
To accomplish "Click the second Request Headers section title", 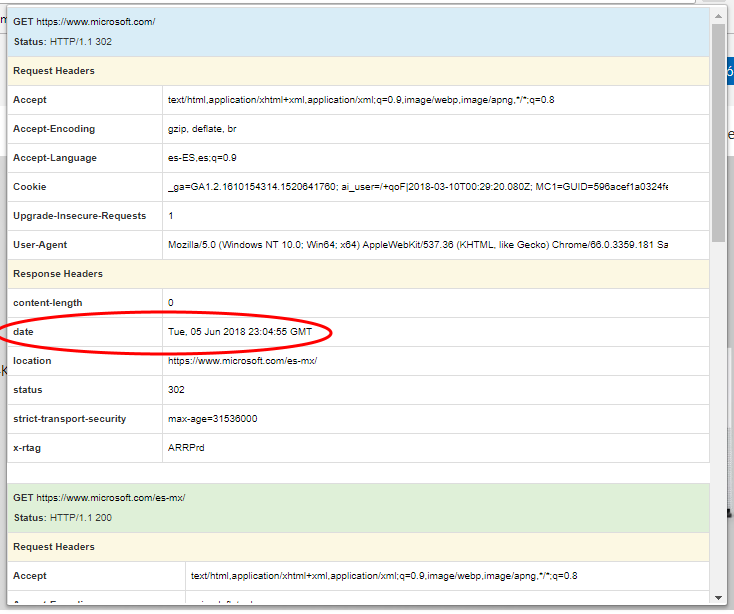I will (x=54, y=547).
